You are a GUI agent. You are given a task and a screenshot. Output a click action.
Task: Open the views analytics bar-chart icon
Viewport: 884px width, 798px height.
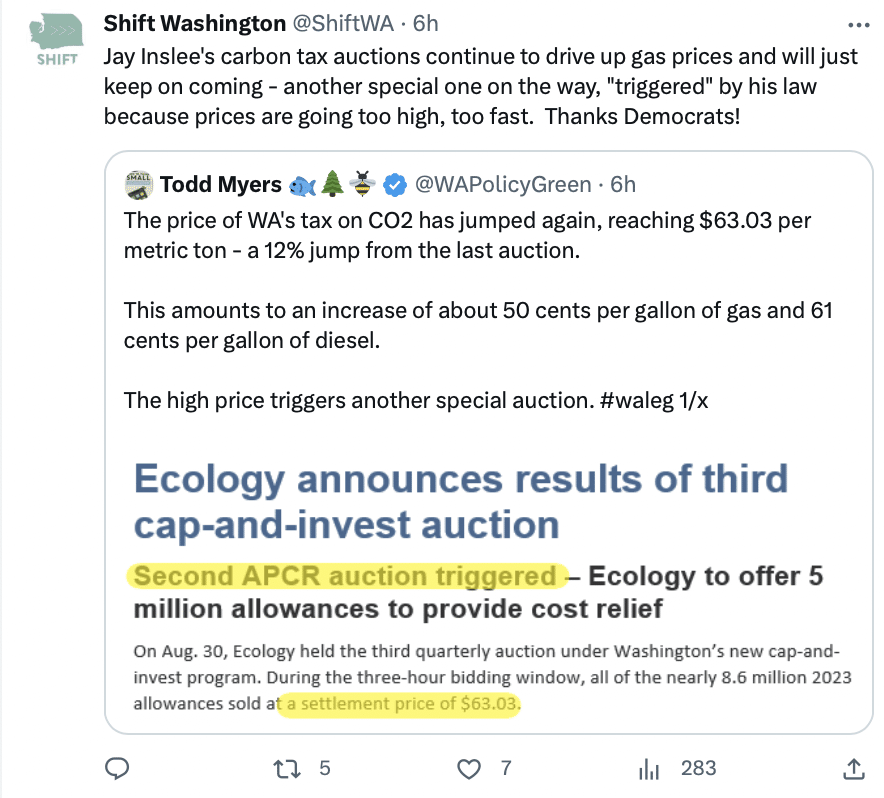click(x=650, y=768)
